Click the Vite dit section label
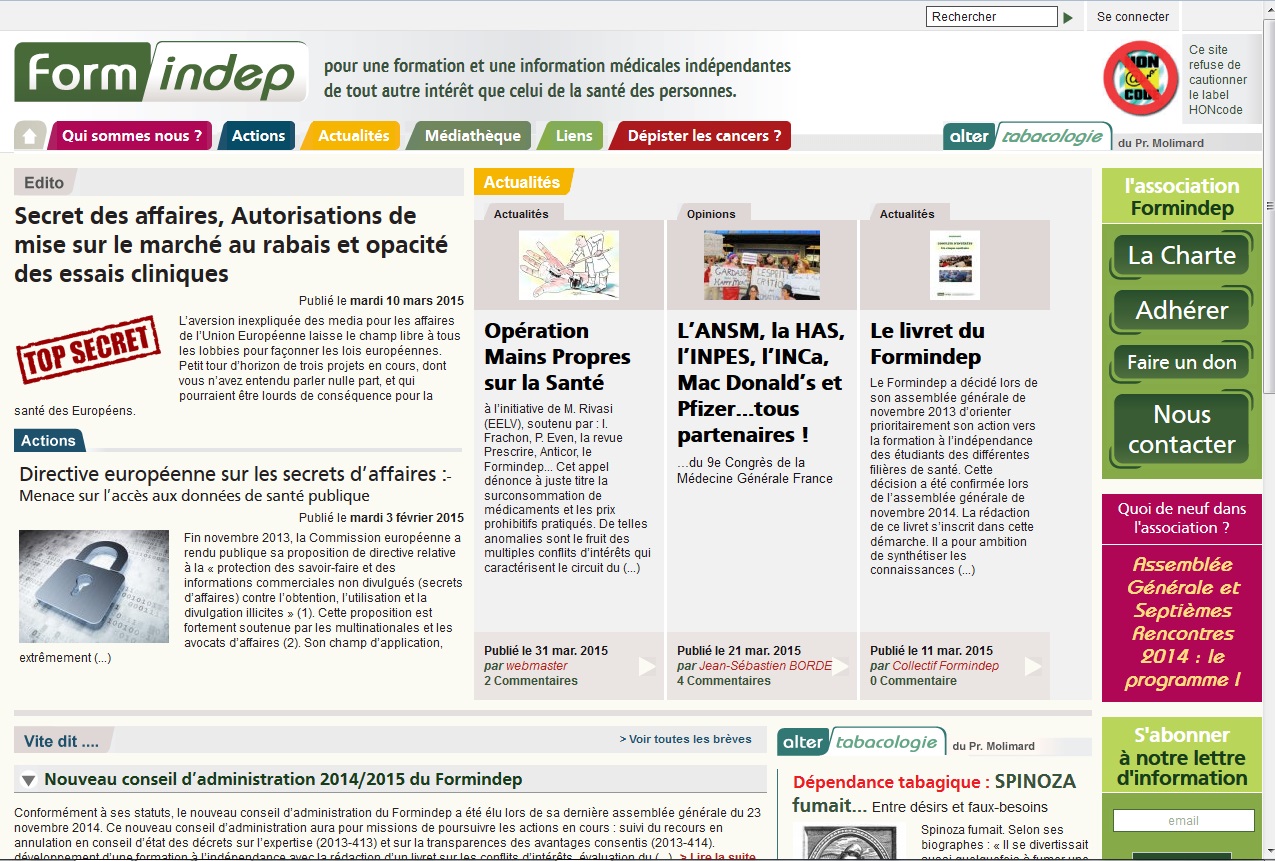1275x861 pixels. 62,742
